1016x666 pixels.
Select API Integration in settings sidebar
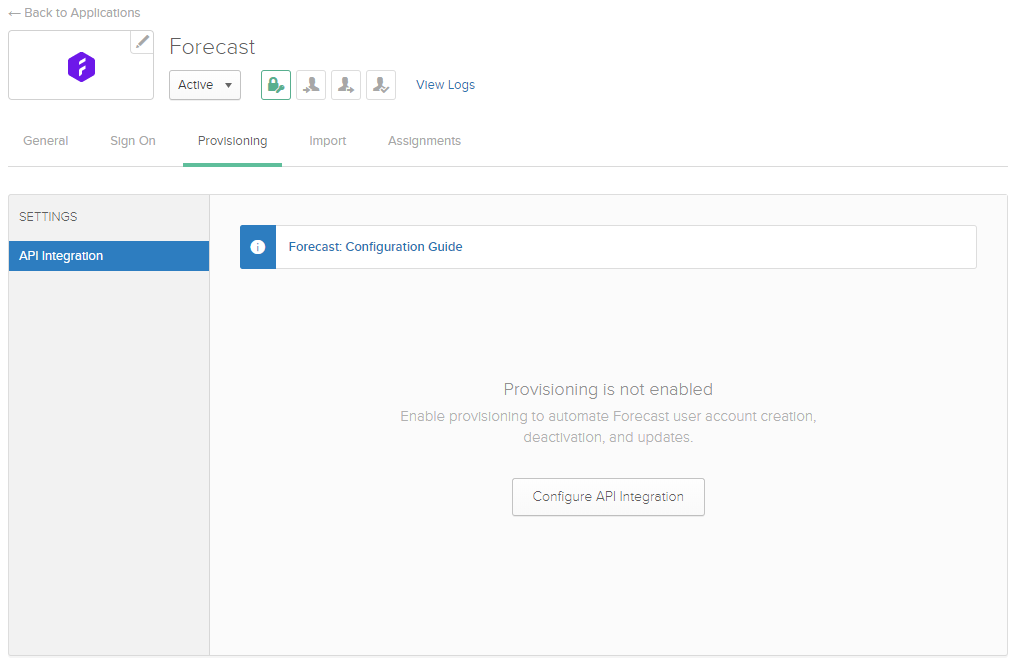click(x=109, y=256)
